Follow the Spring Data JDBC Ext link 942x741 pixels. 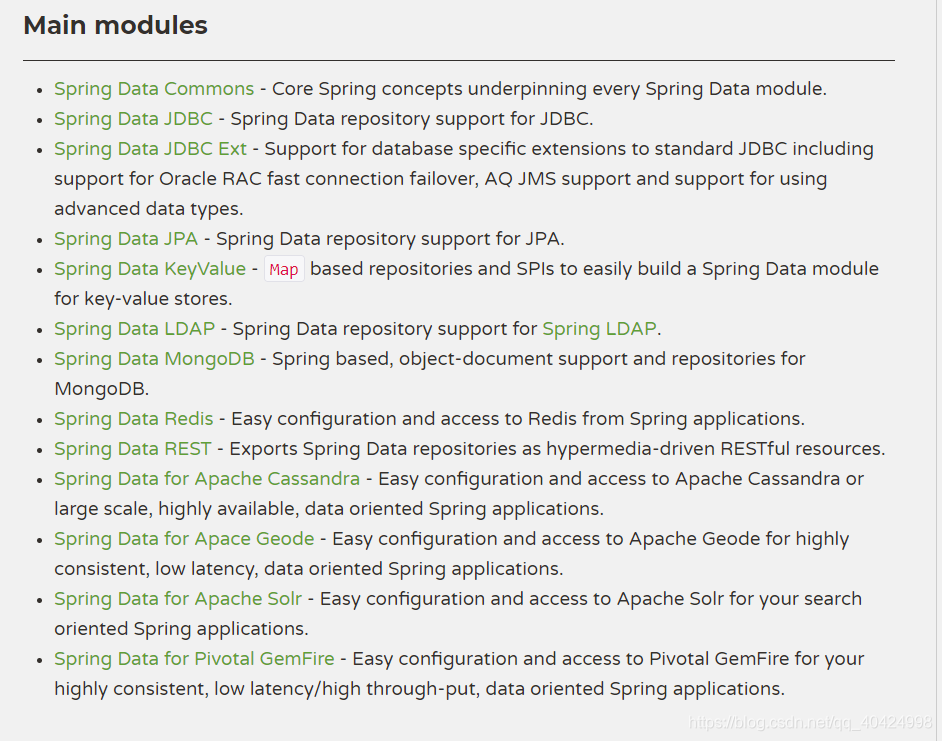pyautogui.click(x=150, y=149)
